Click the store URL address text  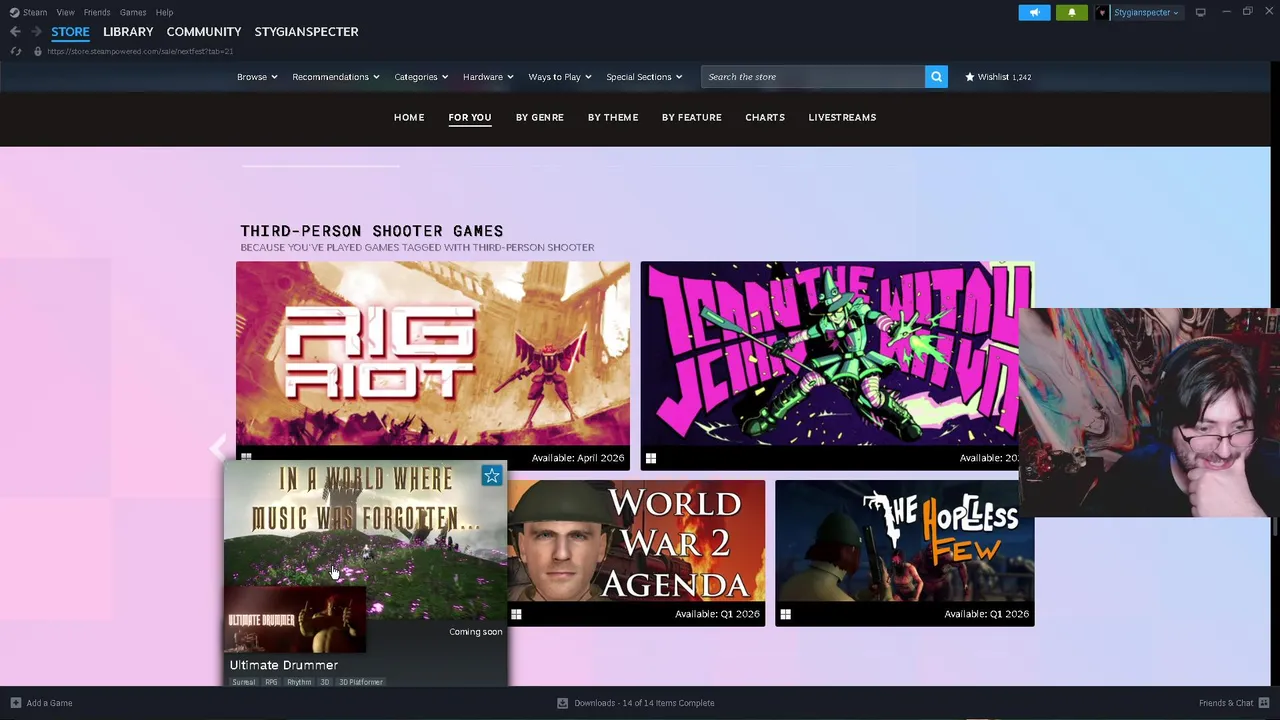[140, 51]
